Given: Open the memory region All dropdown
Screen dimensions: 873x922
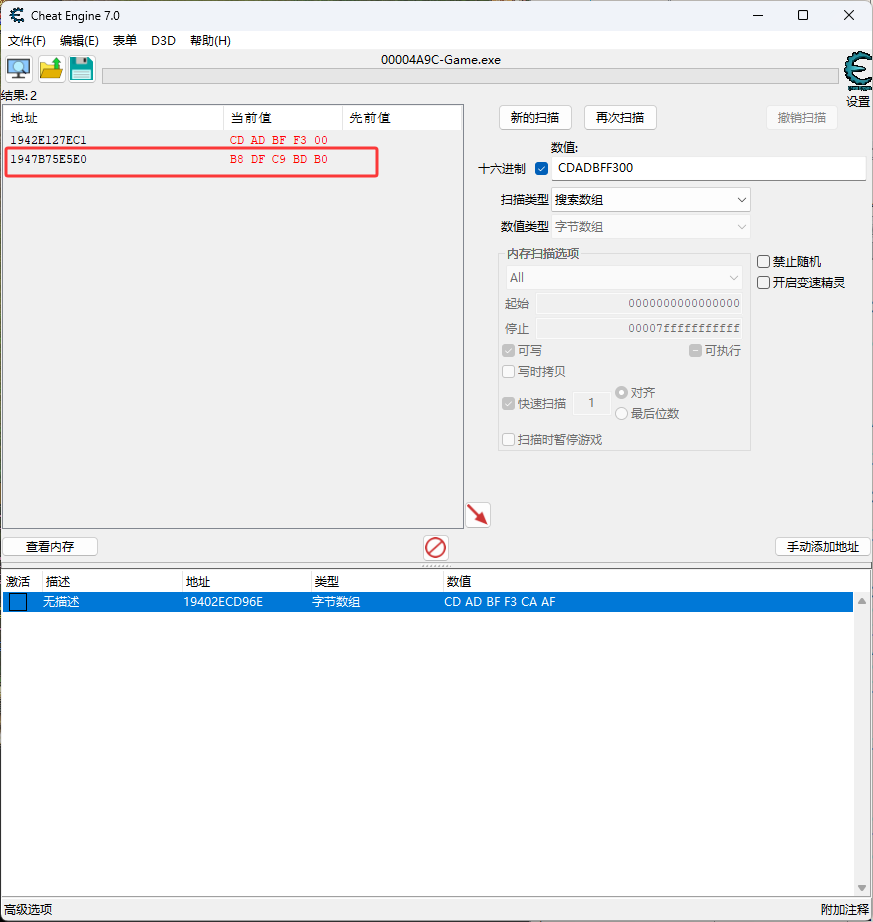Looking at the screenshot, I should (x=624, y=278).
